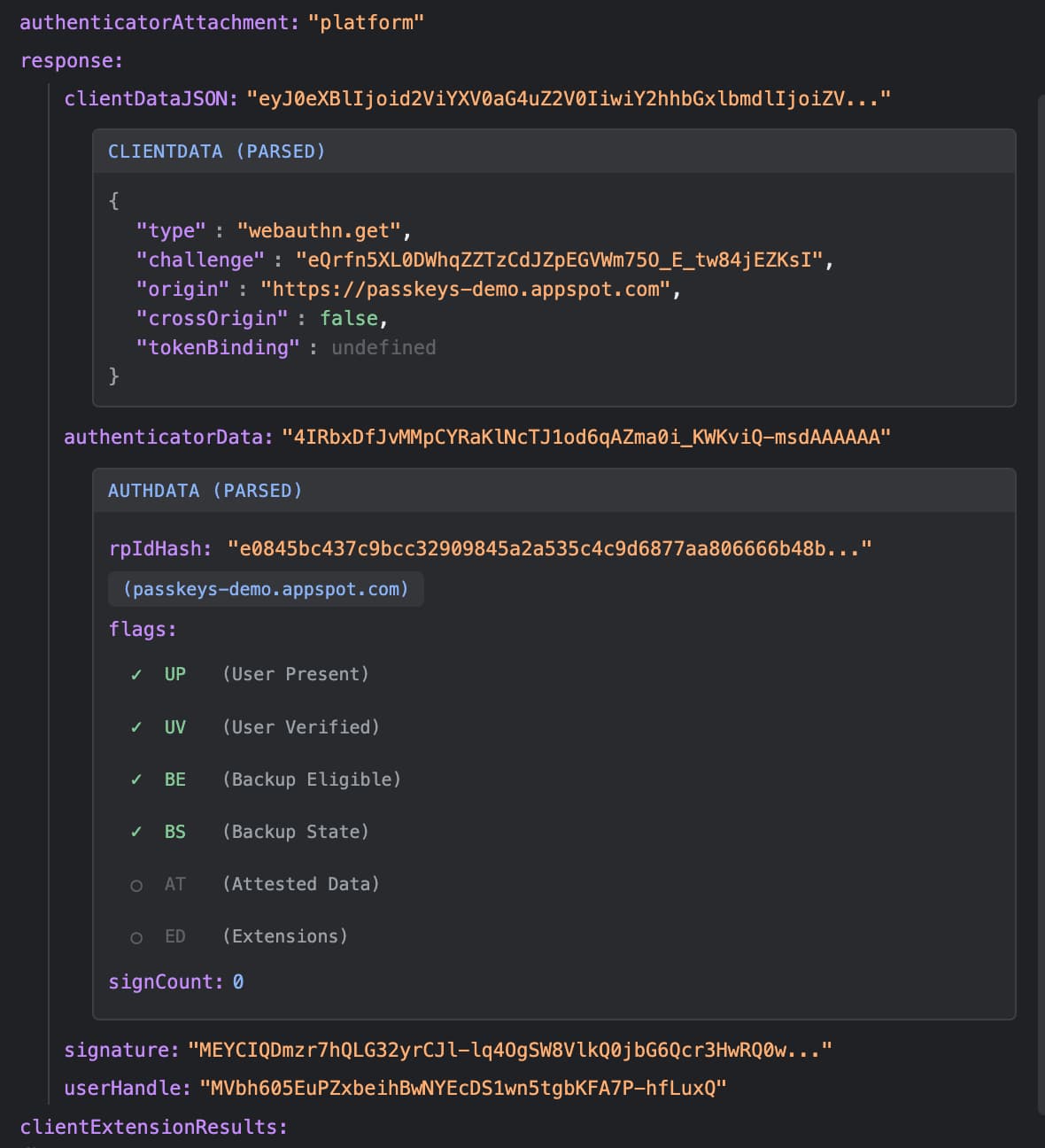Click the signCount: 0 field
Screen dimensions: 1045x1148
click(175, 981)
